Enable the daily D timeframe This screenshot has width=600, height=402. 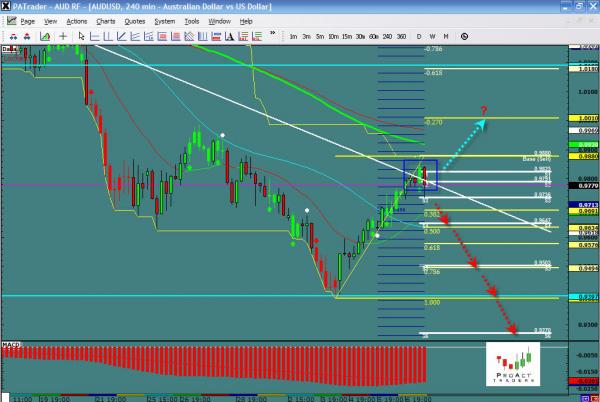420,36
